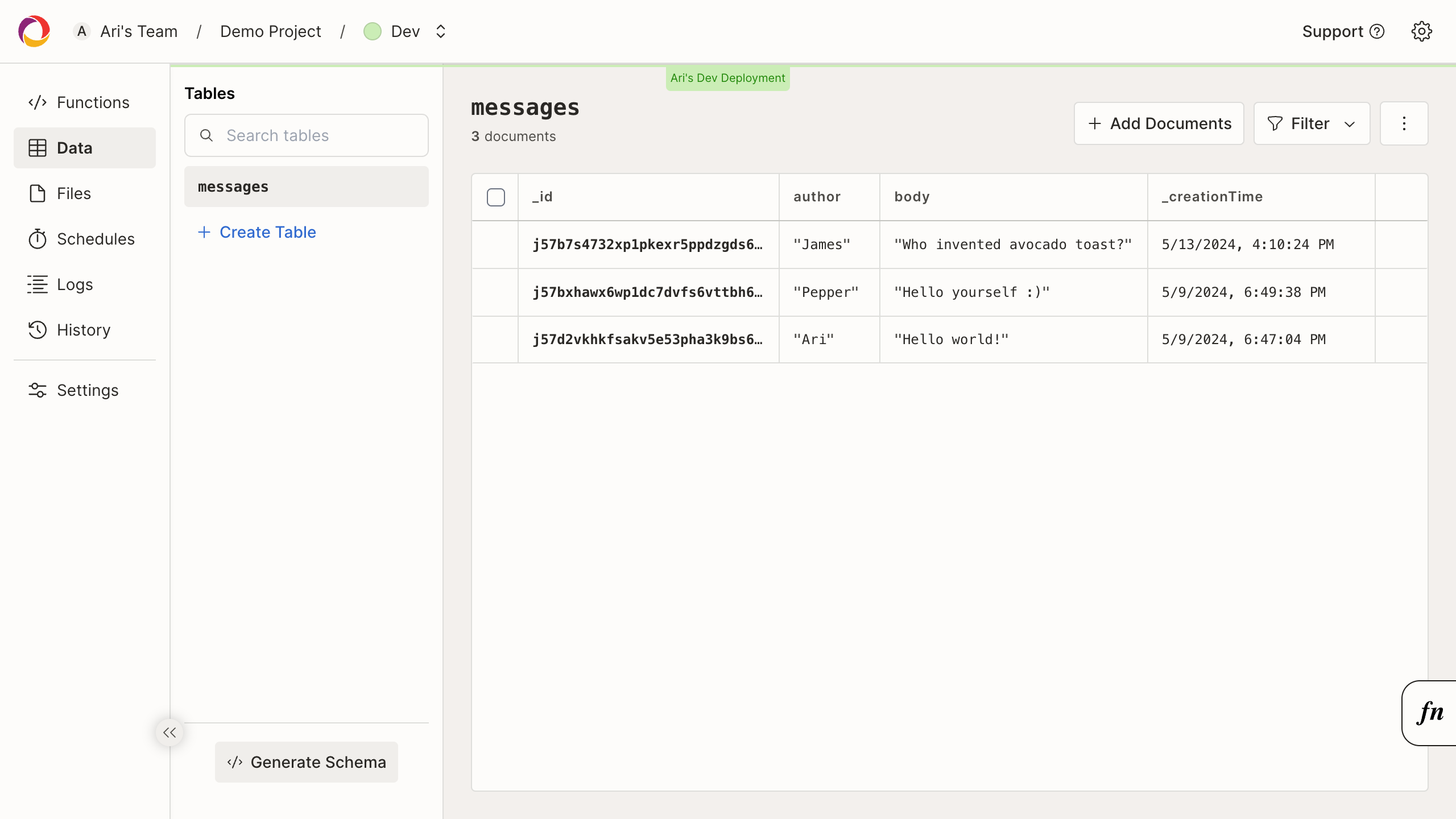Click Generate Schema button
The width and height of the screenshot is (1456, 819).
click(x=306, y=762)
